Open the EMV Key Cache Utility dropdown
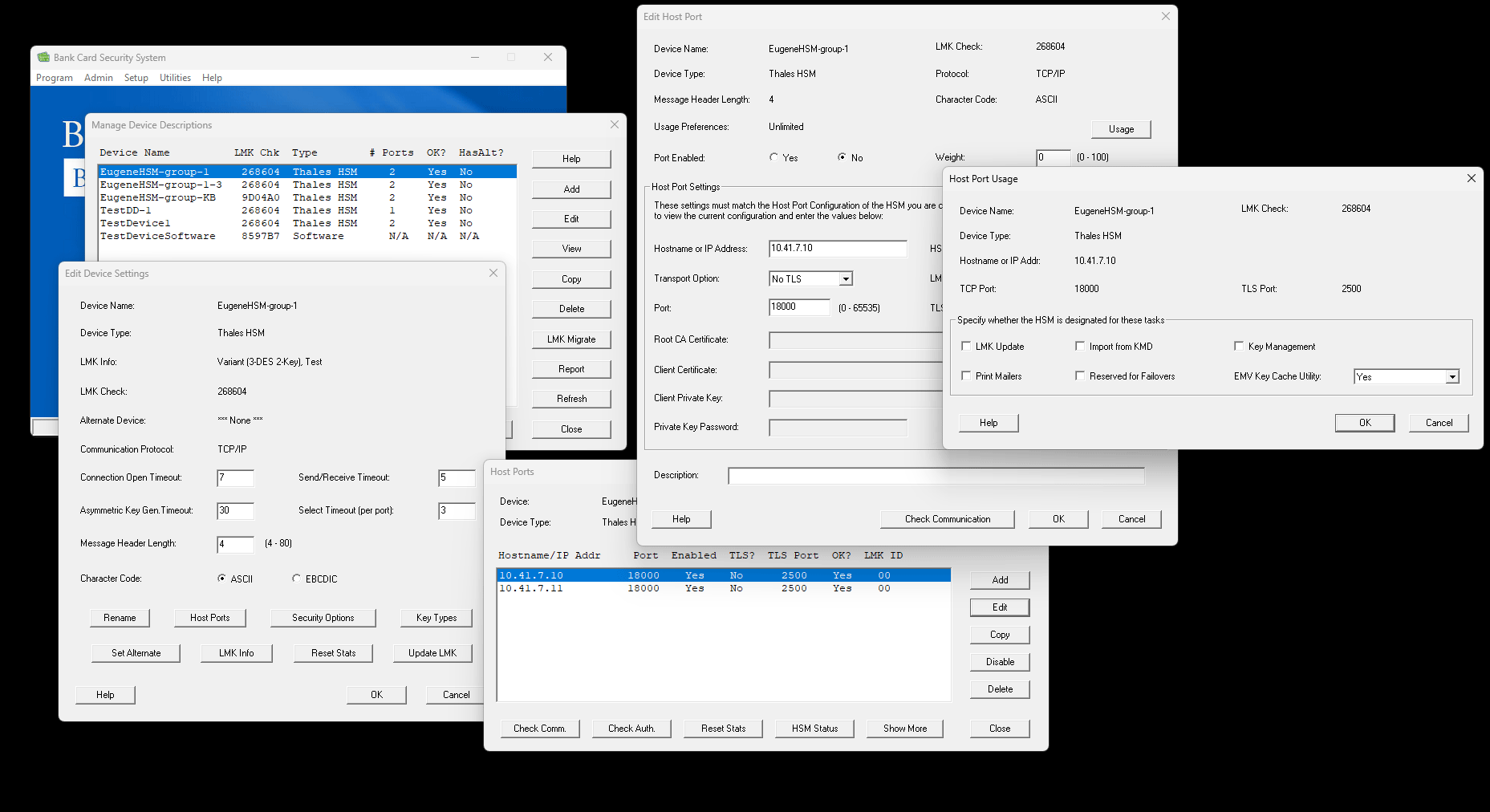1490x812 pixels. (x=1452, y=377)
